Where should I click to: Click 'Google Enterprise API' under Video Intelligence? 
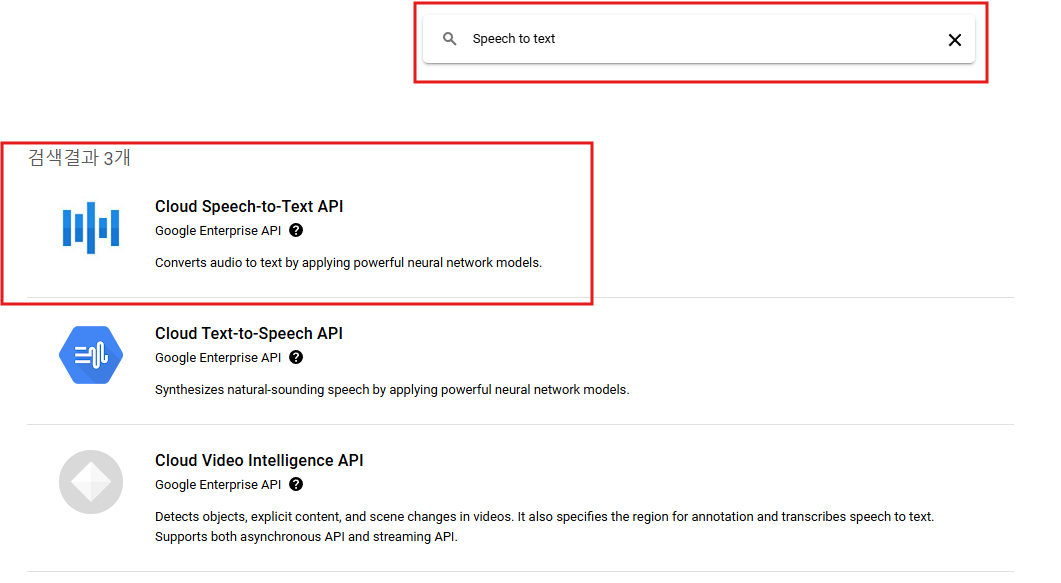tap(218, 485)
